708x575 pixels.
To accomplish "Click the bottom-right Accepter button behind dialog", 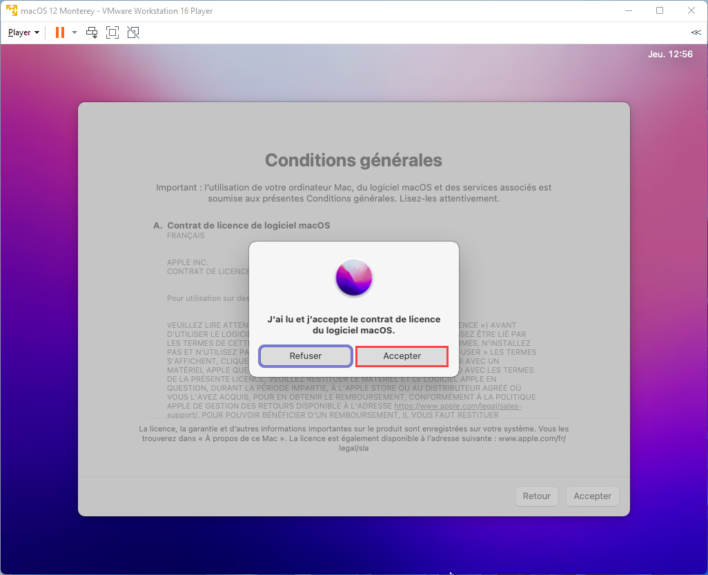I will (x=592, y=496).
